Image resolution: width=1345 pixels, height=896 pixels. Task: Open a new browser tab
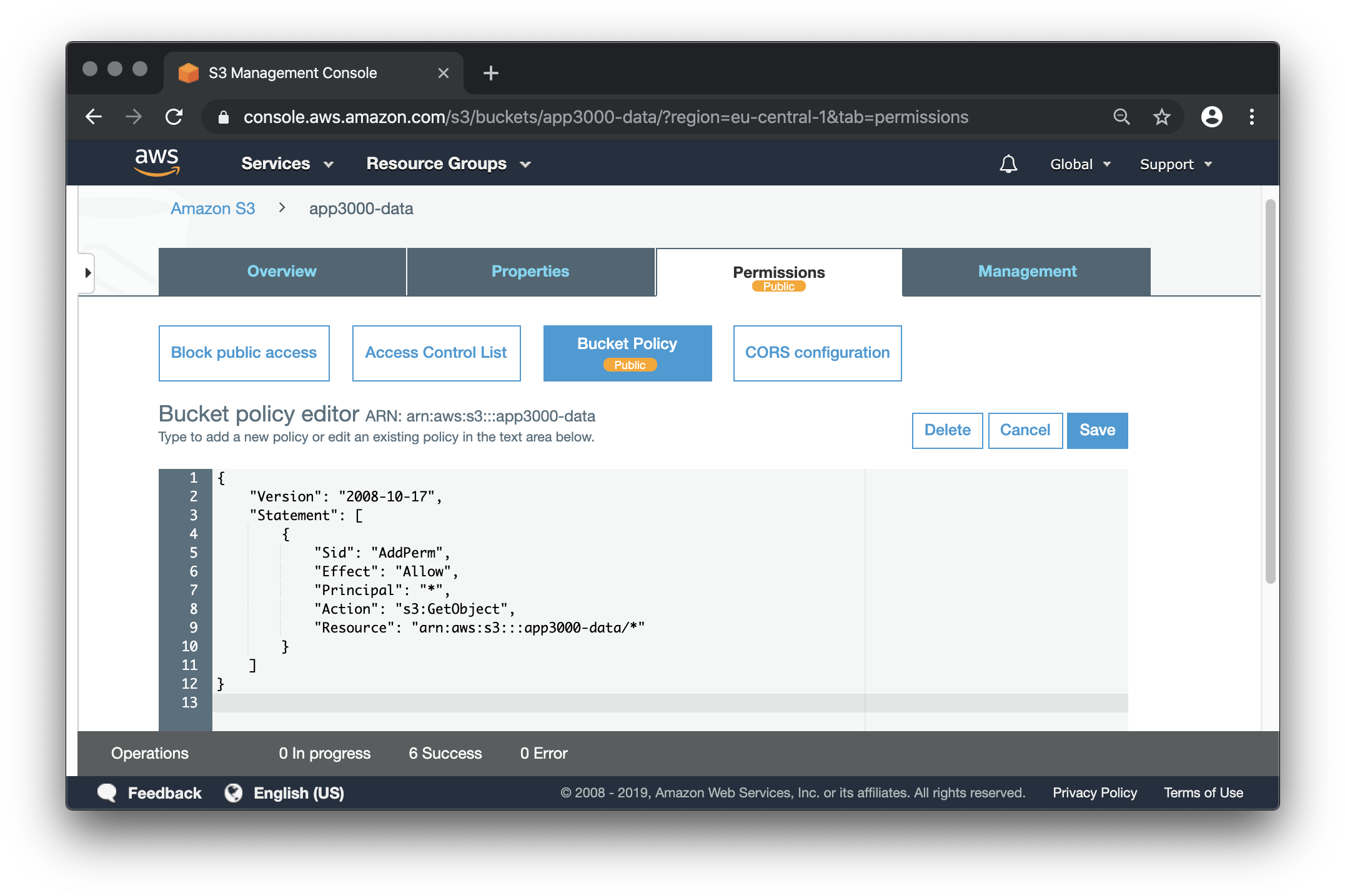pos(491,73)
